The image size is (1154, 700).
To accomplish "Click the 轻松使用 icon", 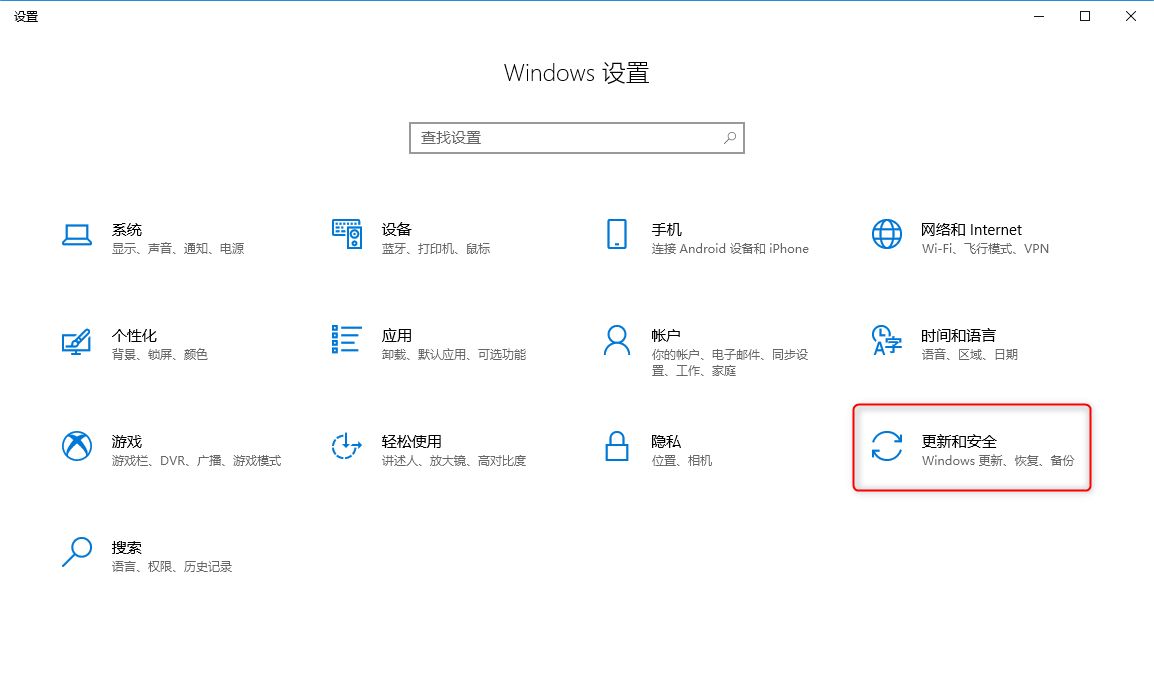I will point(347,446).
